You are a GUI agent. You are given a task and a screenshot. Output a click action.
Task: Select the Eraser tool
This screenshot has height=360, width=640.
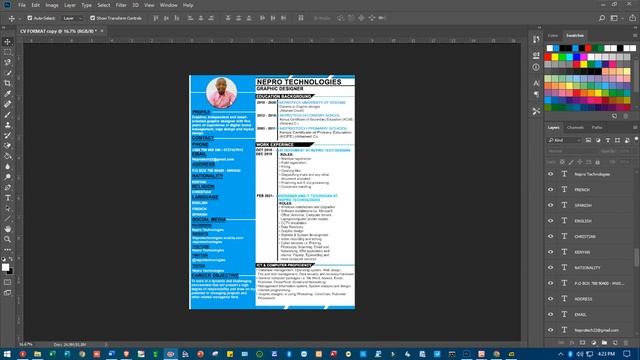(7, 146)
